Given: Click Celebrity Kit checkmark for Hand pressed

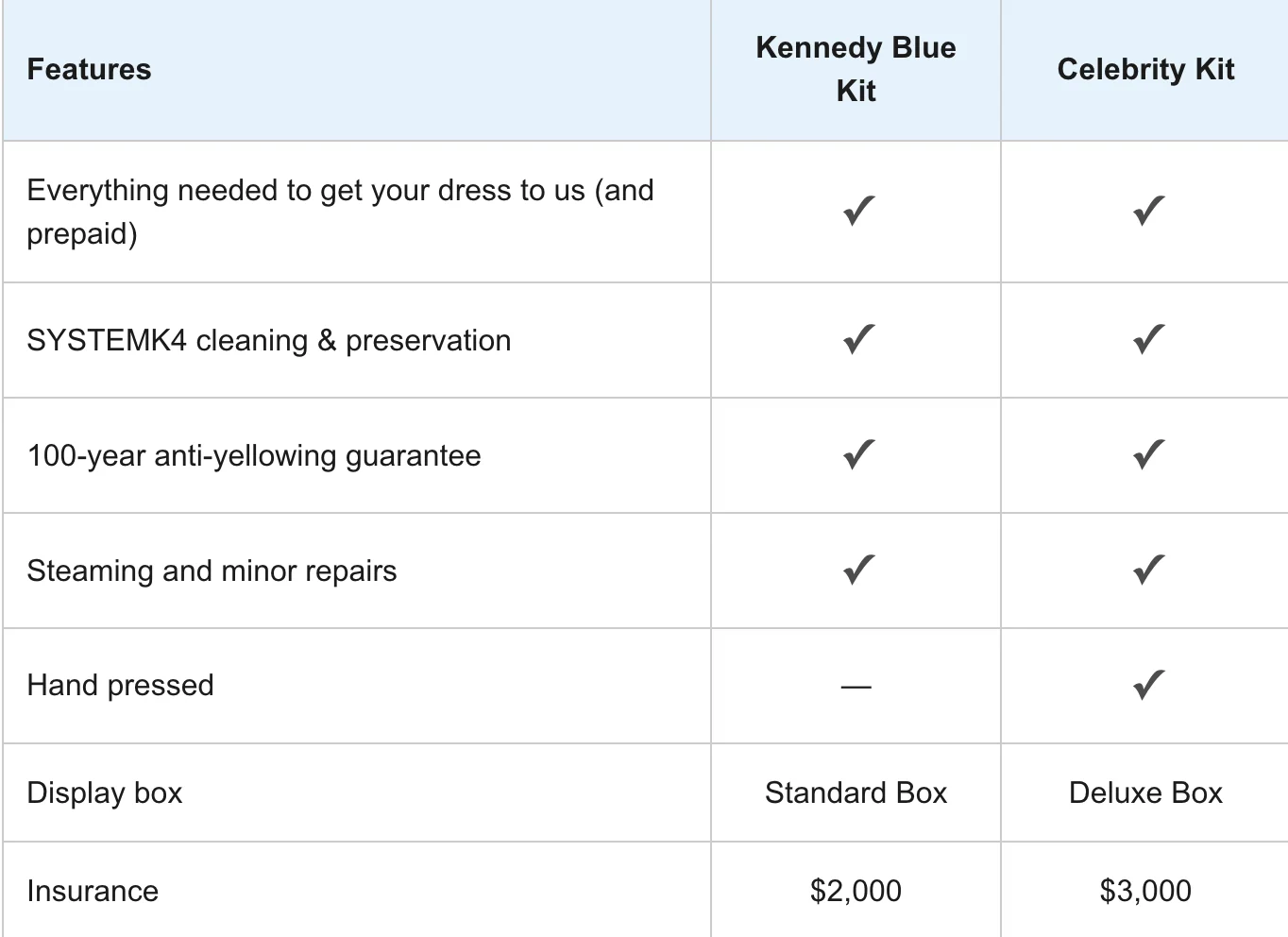Looking at the screenshot, I should click(x=1147, y=685).
